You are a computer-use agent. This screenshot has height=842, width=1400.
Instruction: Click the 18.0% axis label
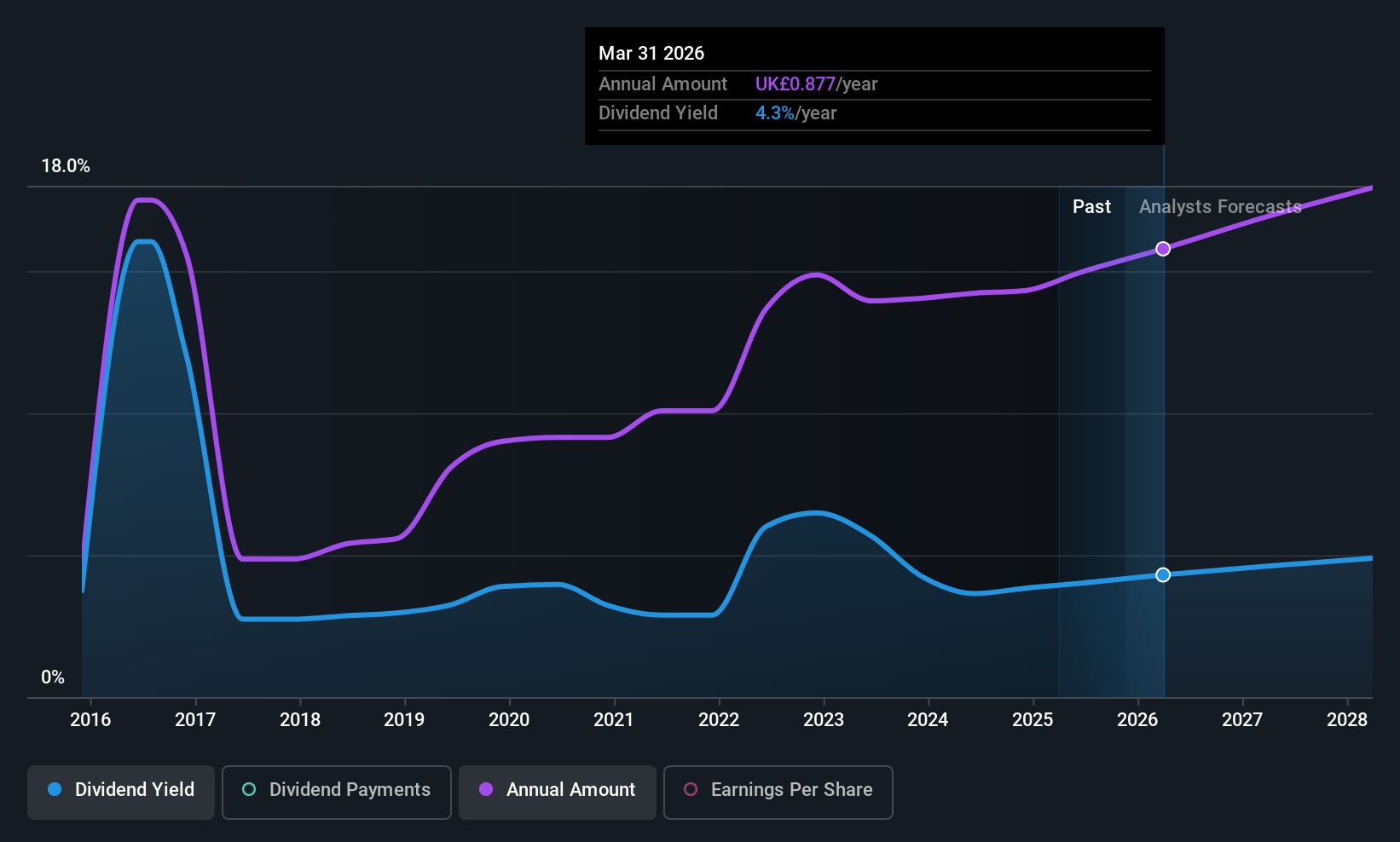click(x=66, y=166)
